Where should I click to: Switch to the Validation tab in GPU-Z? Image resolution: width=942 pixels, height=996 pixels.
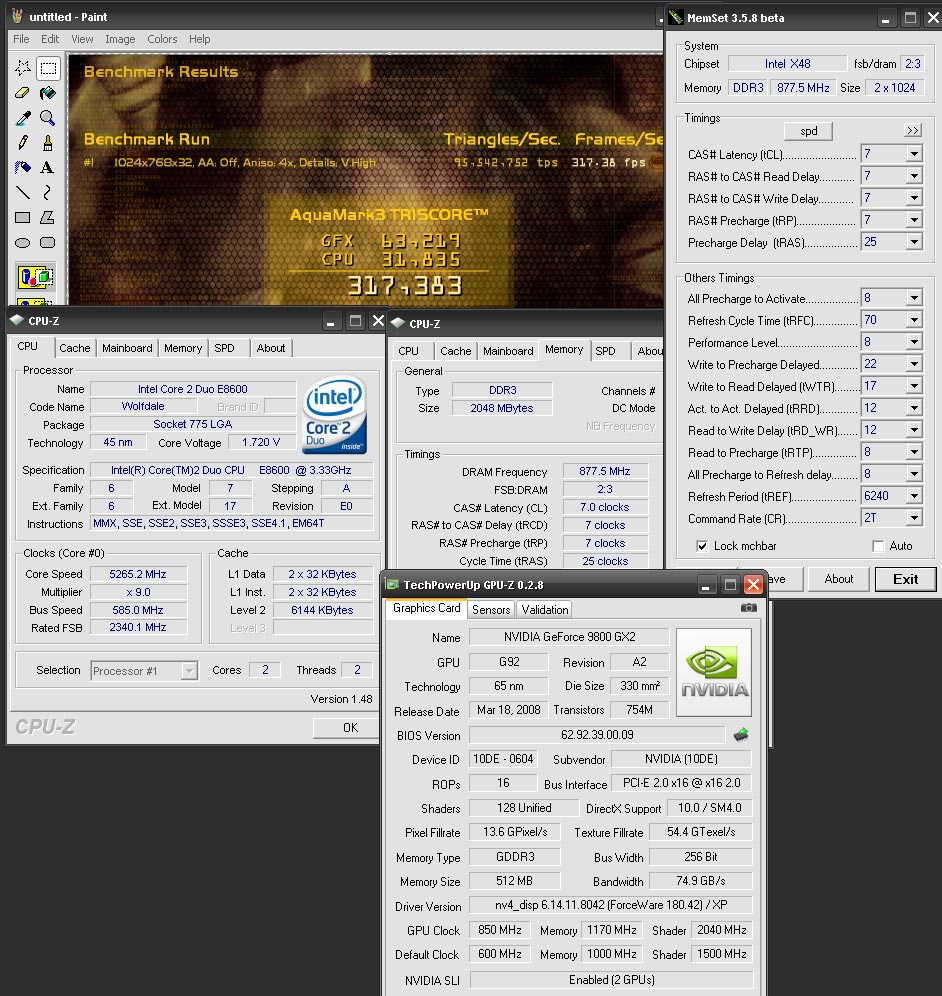545,610
